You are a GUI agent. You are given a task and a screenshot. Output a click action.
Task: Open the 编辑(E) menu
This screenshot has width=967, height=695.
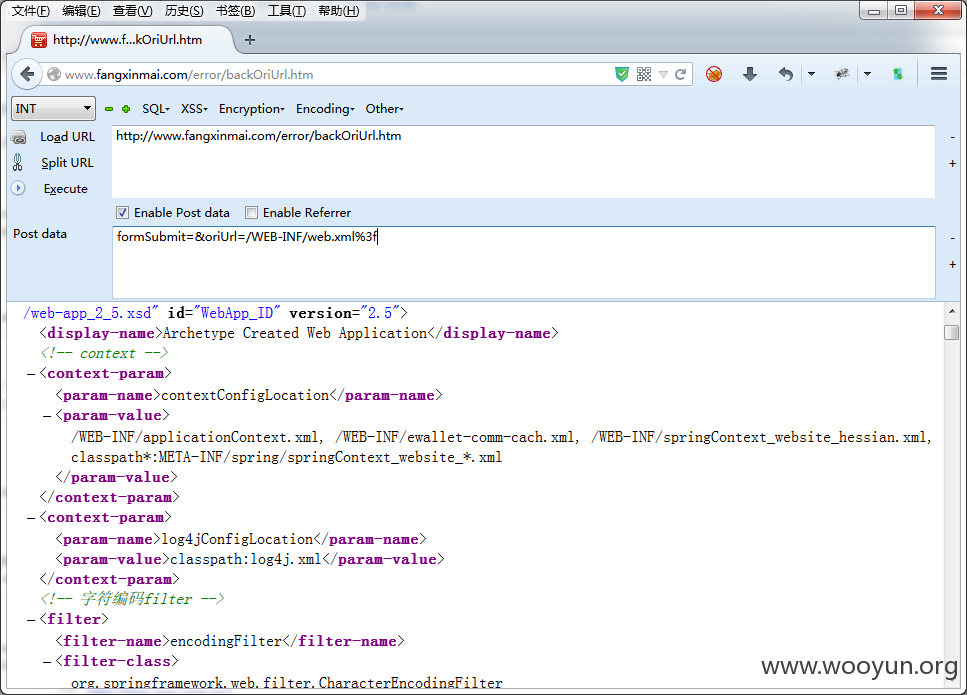coord(81,11)
